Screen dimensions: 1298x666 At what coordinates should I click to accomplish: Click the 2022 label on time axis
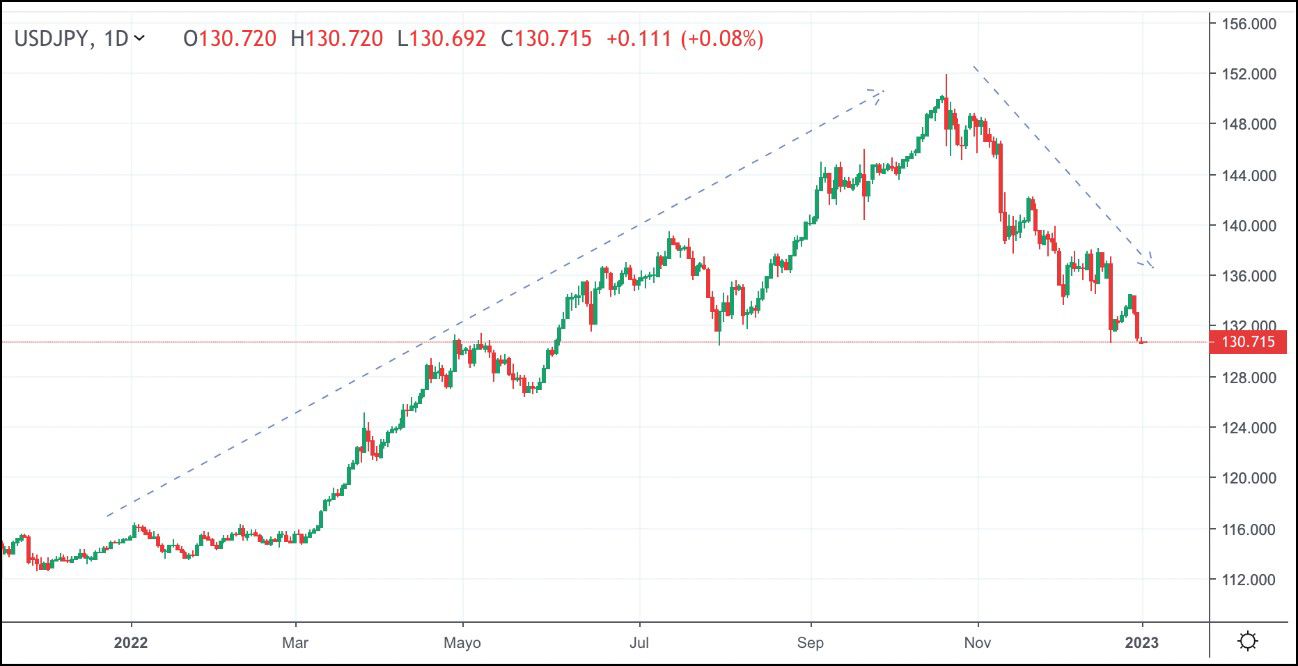(131, 642)
